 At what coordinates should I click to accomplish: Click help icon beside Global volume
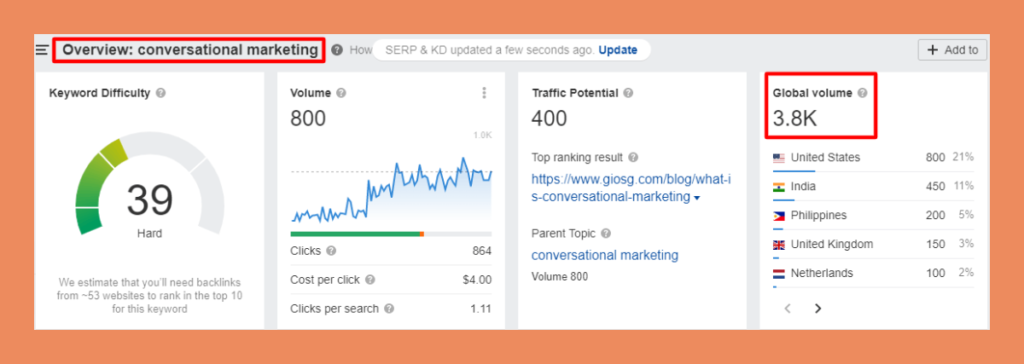862,93
